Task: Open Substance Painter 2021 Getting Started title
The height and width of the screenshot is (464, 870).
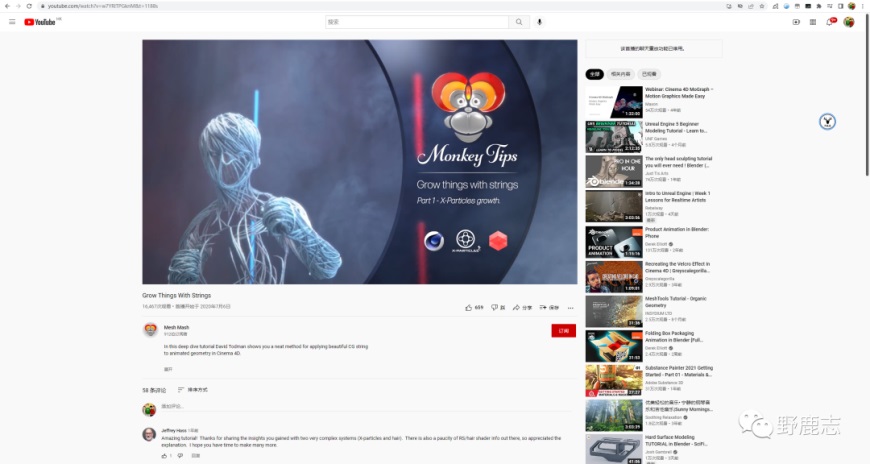Action: tap(679, 371)
